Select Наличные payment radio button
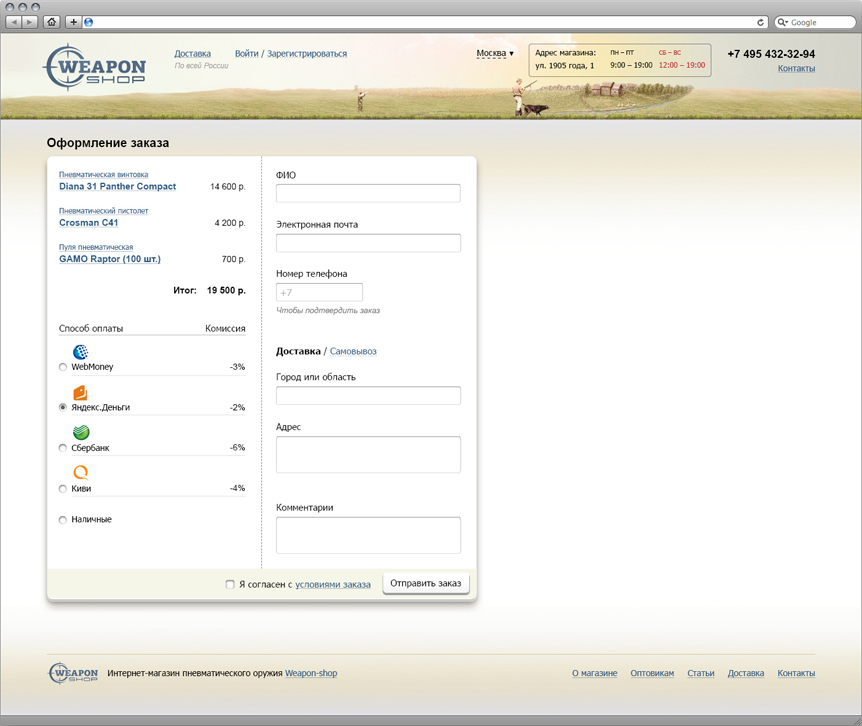The height and width of the screenshot is (726, 862). (x=63, y=520)
